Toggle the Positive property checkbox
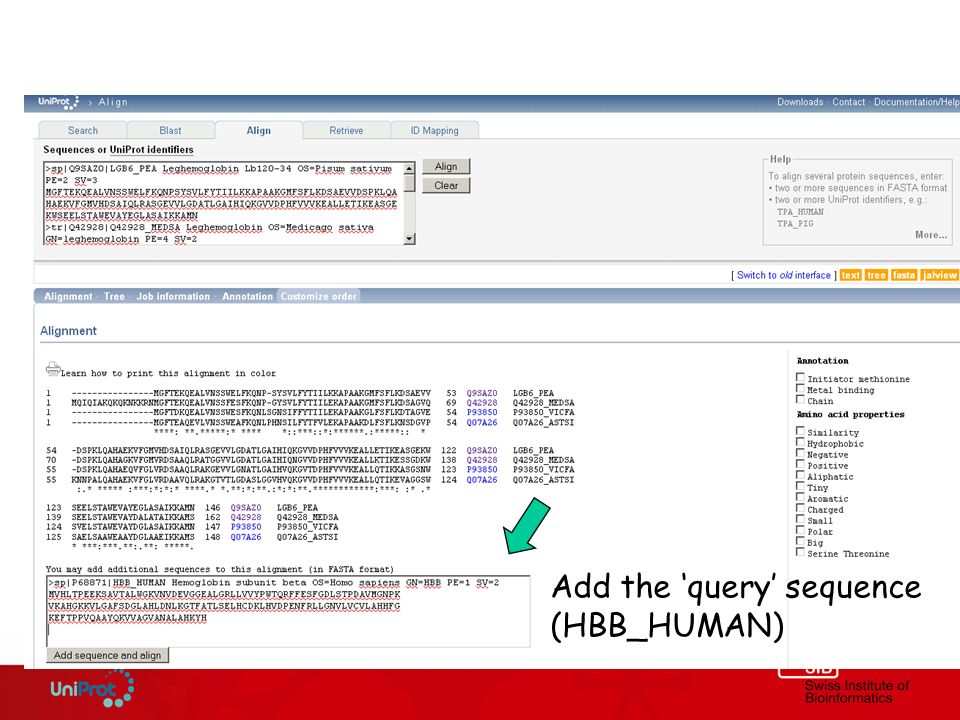The image size is (960, 720). pos(800,464)
